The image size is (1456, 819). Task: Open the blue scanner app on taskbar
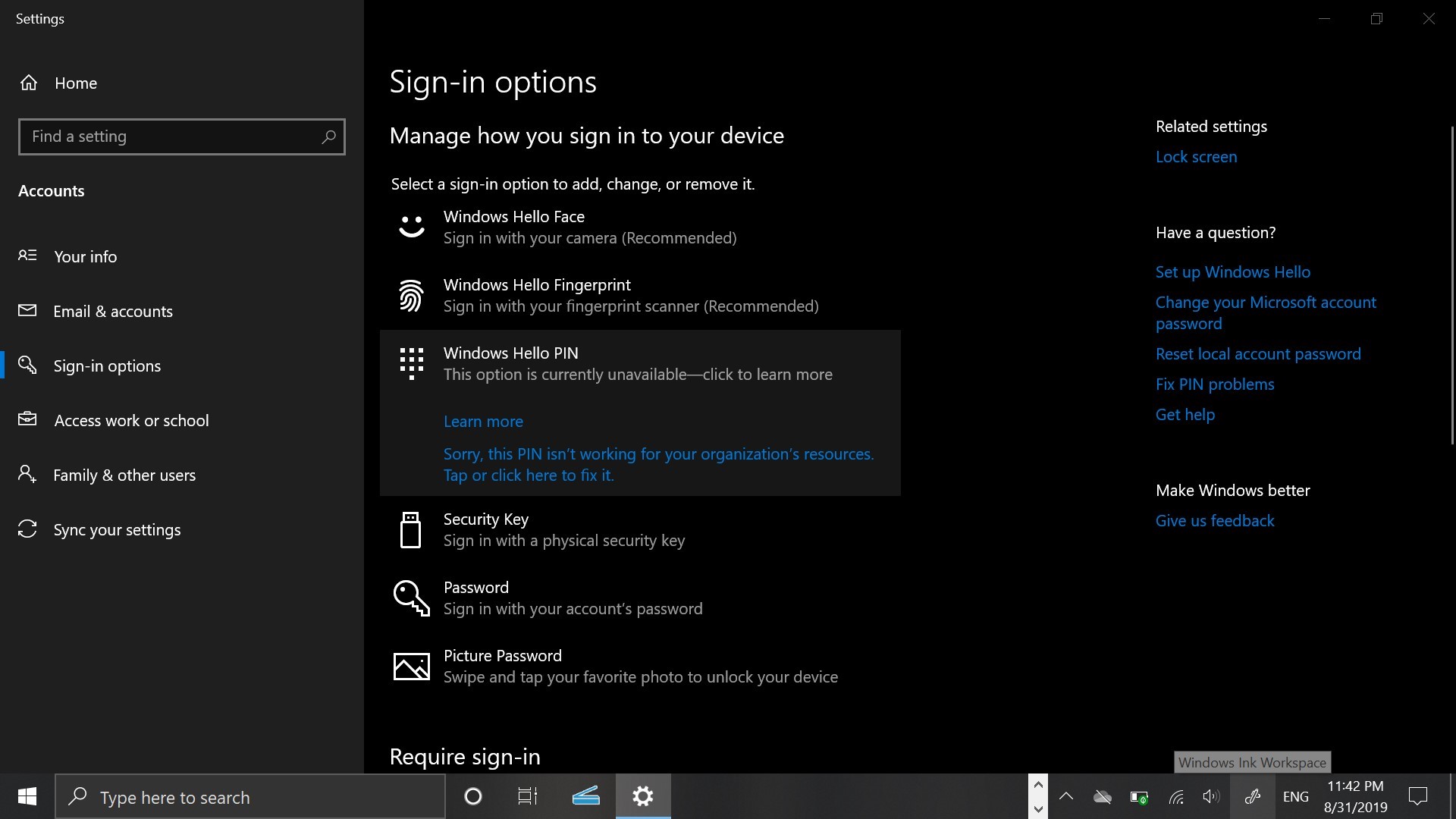point(586,796)
